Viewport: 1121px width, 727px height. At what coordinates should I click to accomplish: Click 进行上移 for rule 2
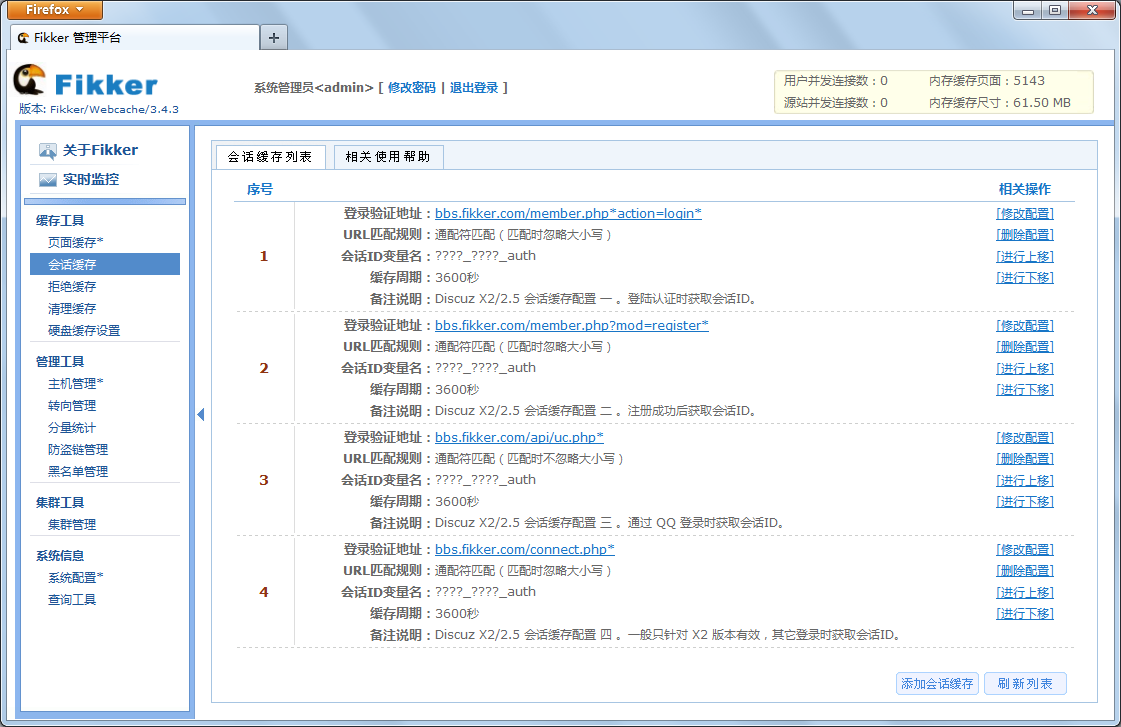point(1025,368)
